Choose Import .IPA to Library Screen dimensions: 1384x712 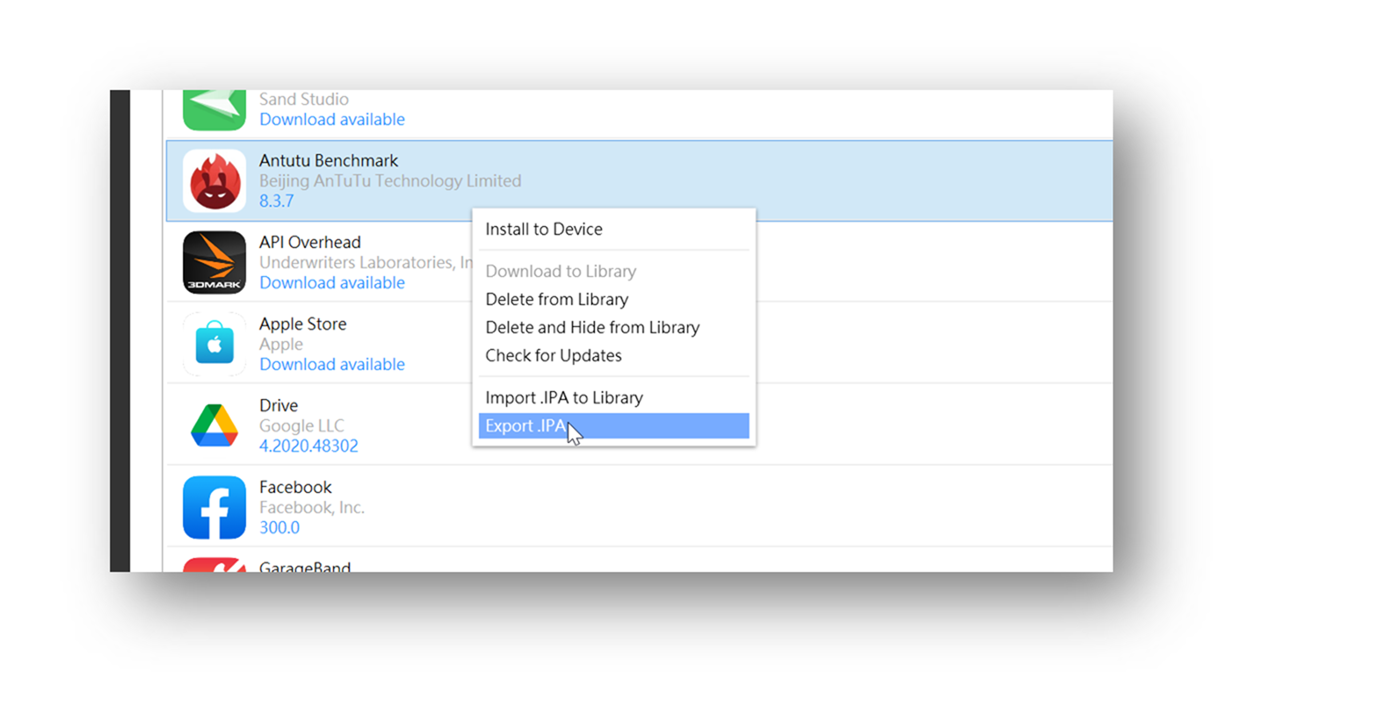point(564,397)
